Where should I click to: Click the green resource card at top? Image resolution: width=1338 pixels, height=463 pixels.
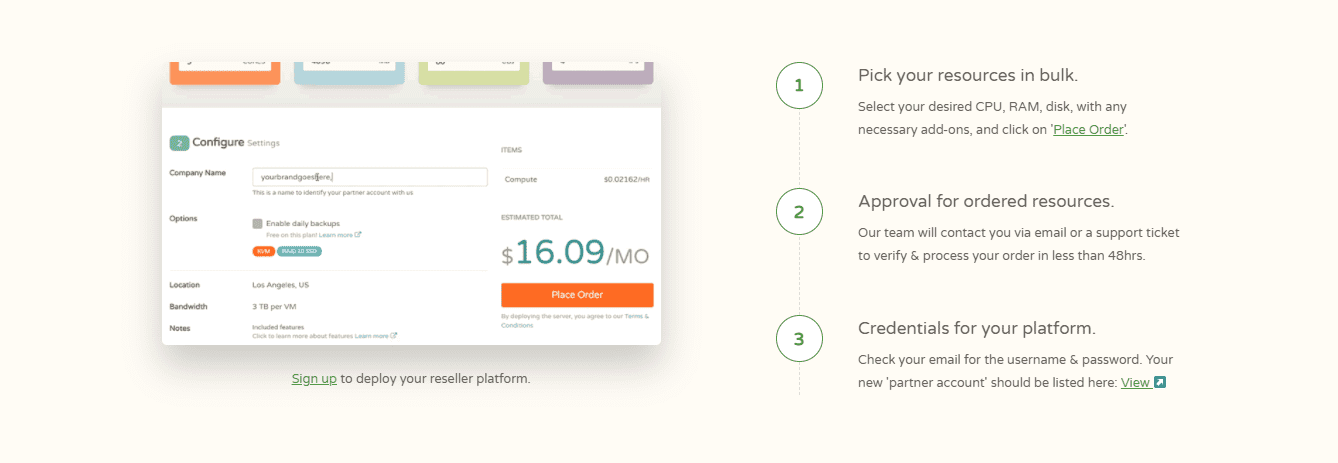[x=474, y=72]
